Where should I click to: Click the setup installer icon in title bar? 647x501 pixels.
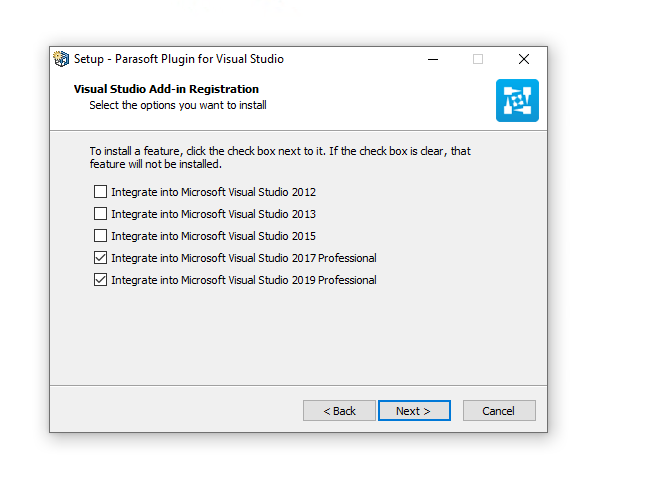coord(61,59)
